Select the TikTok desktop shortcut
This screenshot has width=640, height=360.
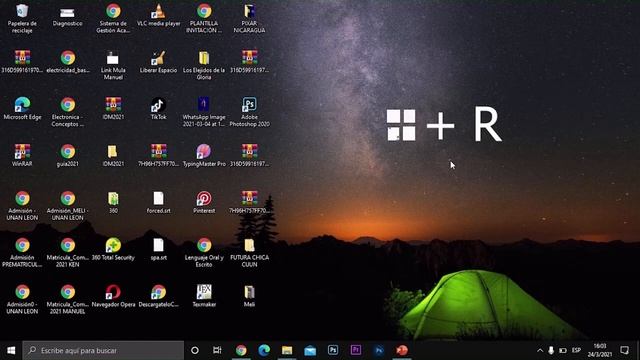tap(158, 109)
